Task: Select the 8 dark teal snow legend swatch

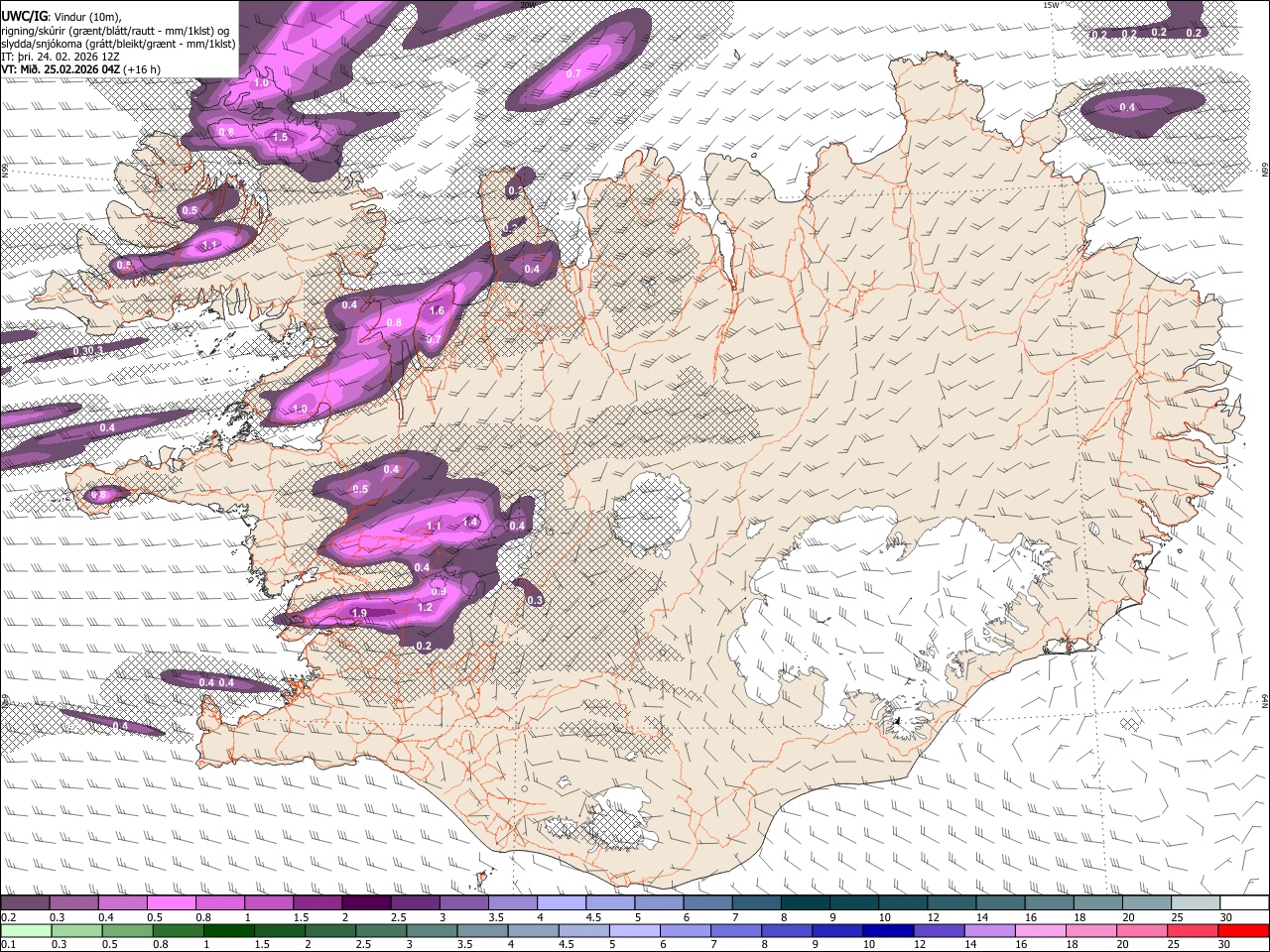Action: pyautogui.click(x=806, y=903)
